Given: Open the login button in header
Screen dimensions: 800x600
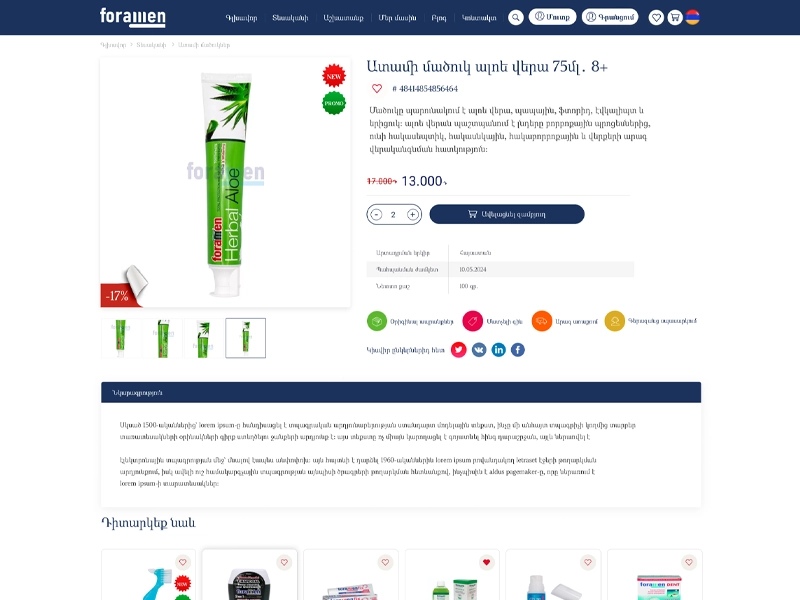Looking at the screenshot, I should coord(553,17).
